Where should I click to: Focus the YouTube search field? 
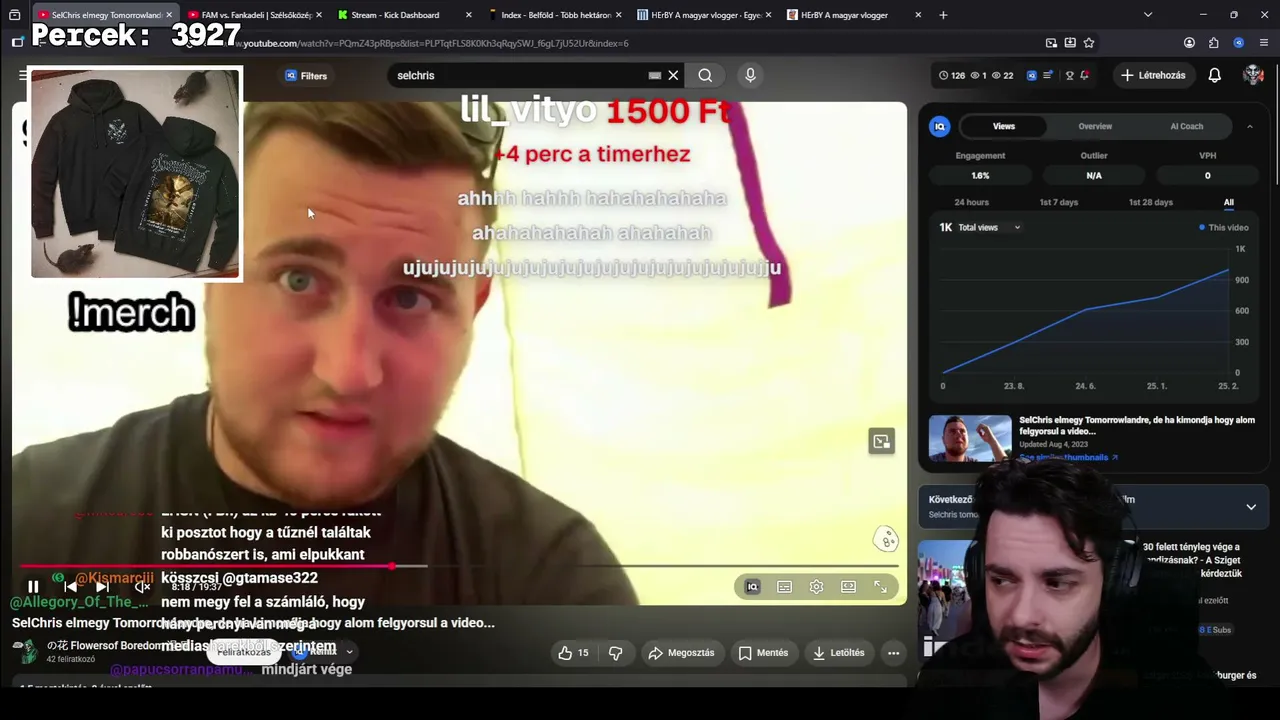(520, 75)
